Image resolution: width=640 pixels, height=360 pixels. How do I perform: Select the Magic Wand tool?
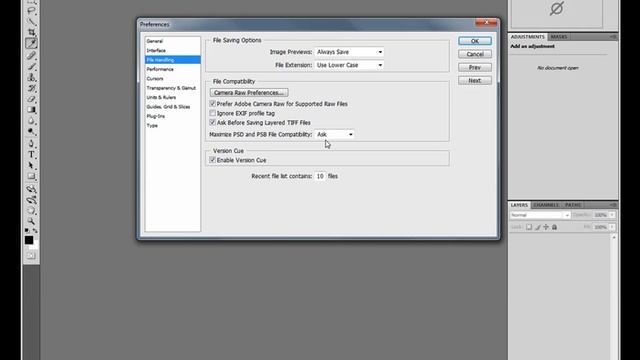pyautogui.click(x=31, y=21)
